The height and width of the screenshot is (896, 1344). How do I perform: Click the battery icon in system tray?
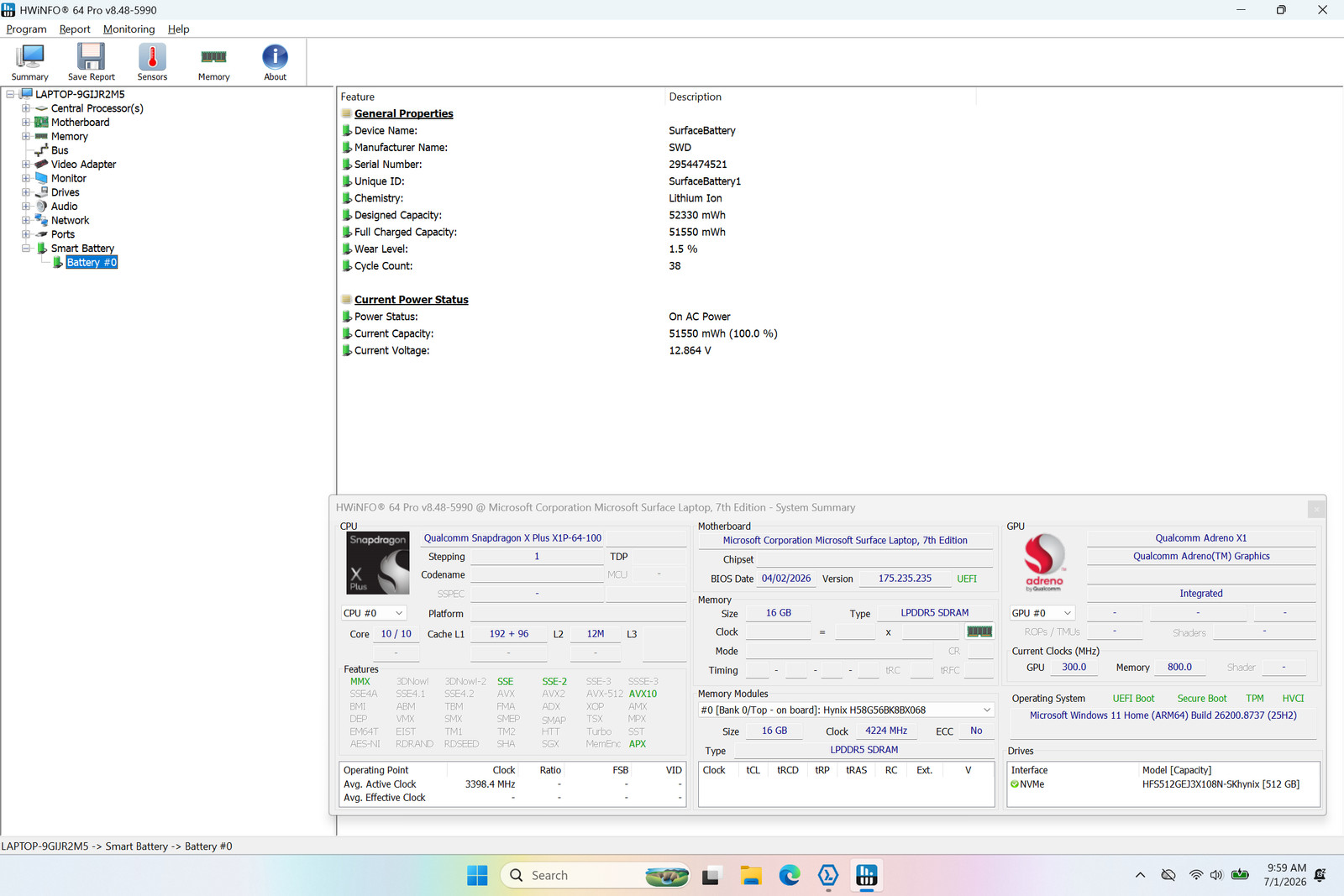(x=1240, y=875)
